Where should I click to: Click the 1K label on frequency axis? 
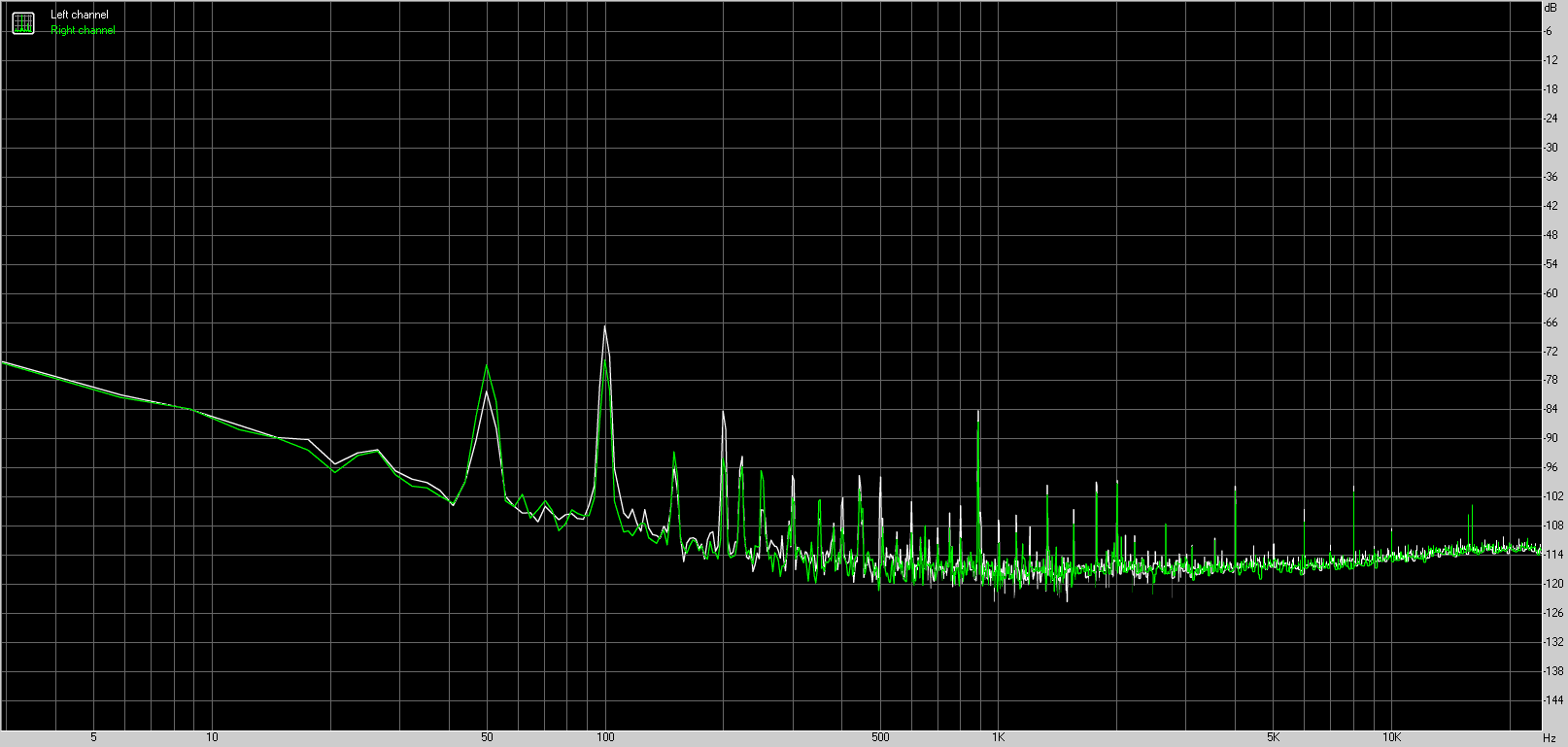click(x=998, y=737)
